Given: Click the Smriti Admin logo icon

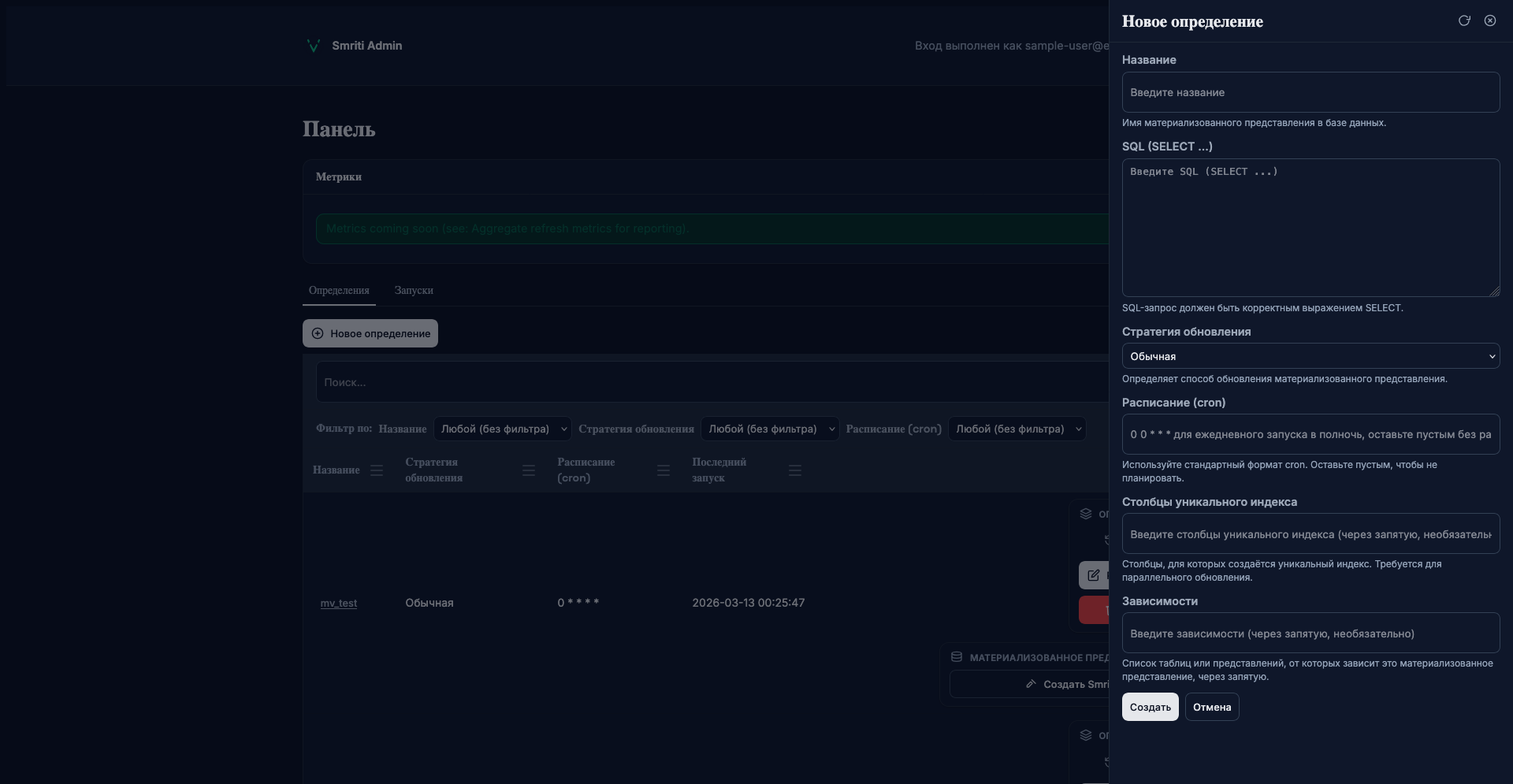Looking at the screenshot, I should (313, 46).
